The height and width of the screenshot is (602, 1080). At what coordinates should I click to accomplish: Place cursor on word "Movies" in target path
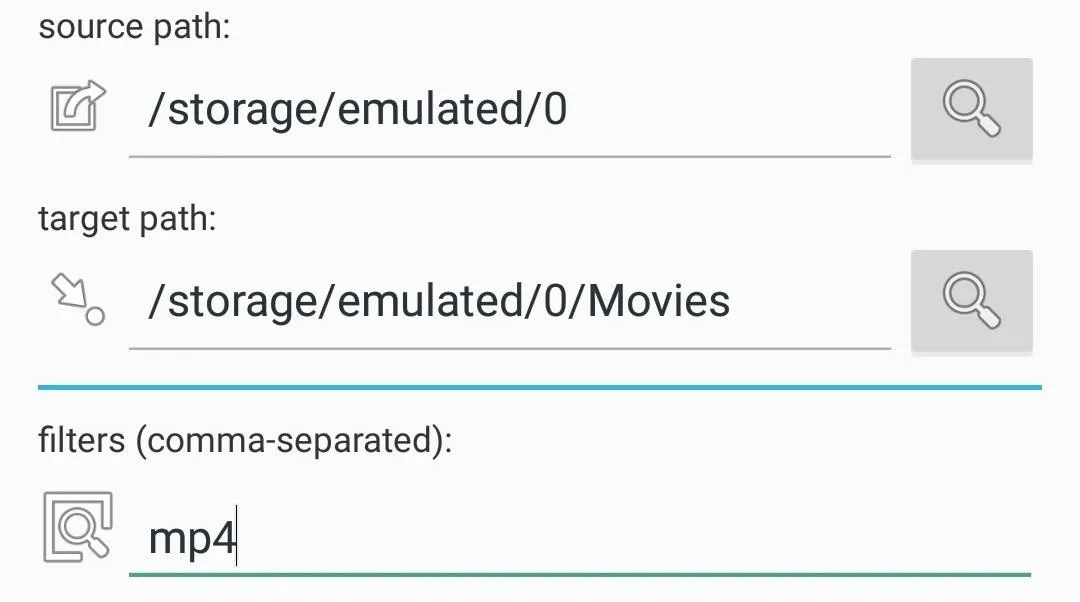658,302
